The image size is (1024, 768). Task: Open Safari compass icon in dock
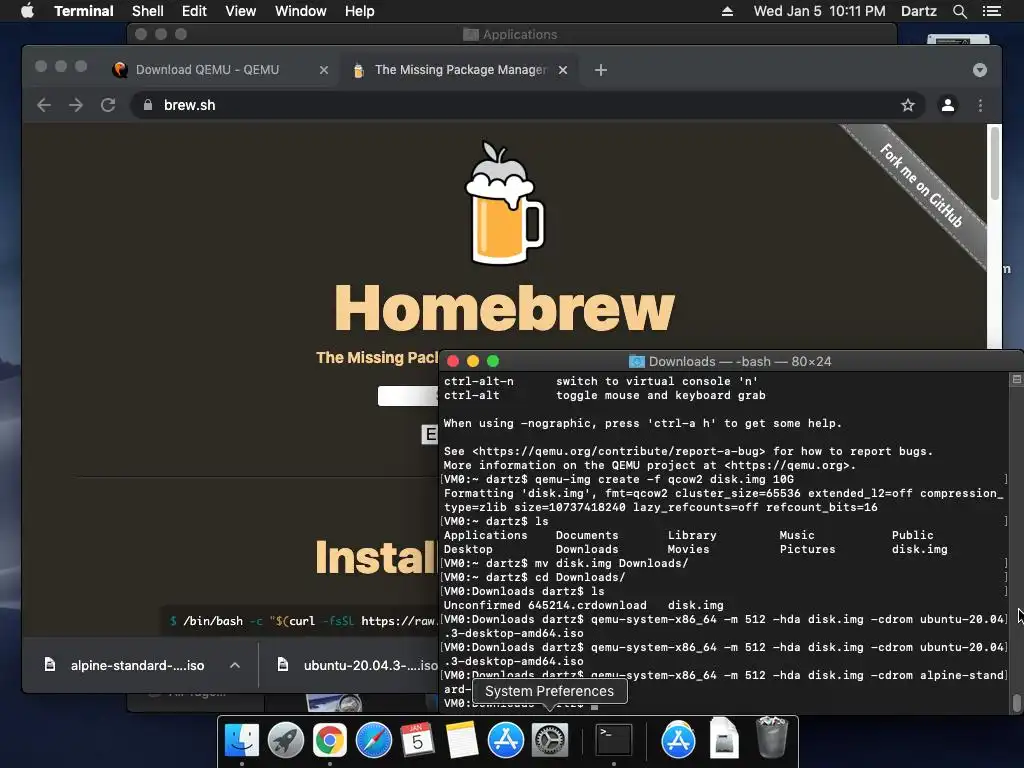pos(374,740)
